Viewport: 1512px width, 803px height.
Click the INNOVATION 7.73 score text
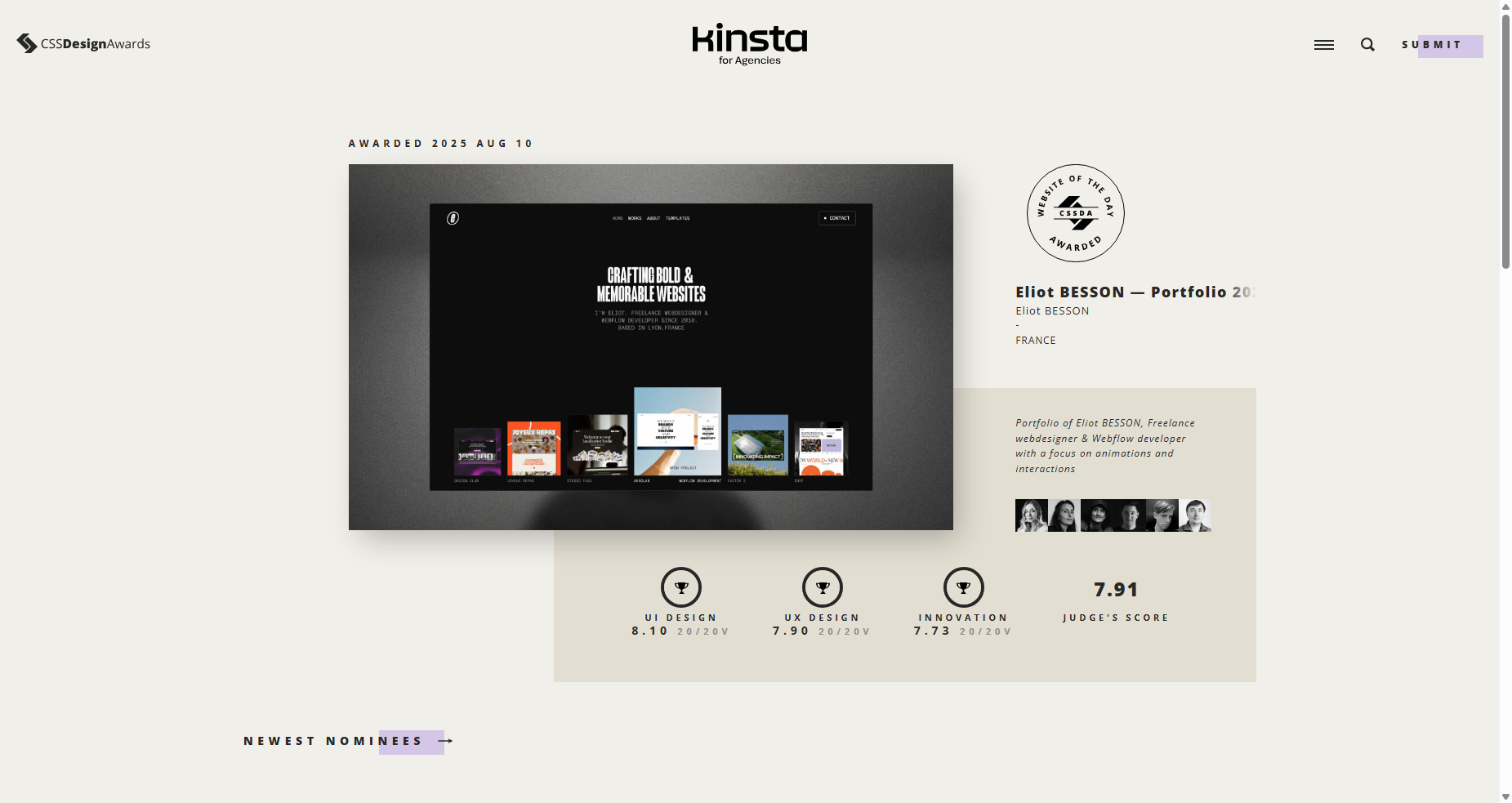click(x=963, y=625)
